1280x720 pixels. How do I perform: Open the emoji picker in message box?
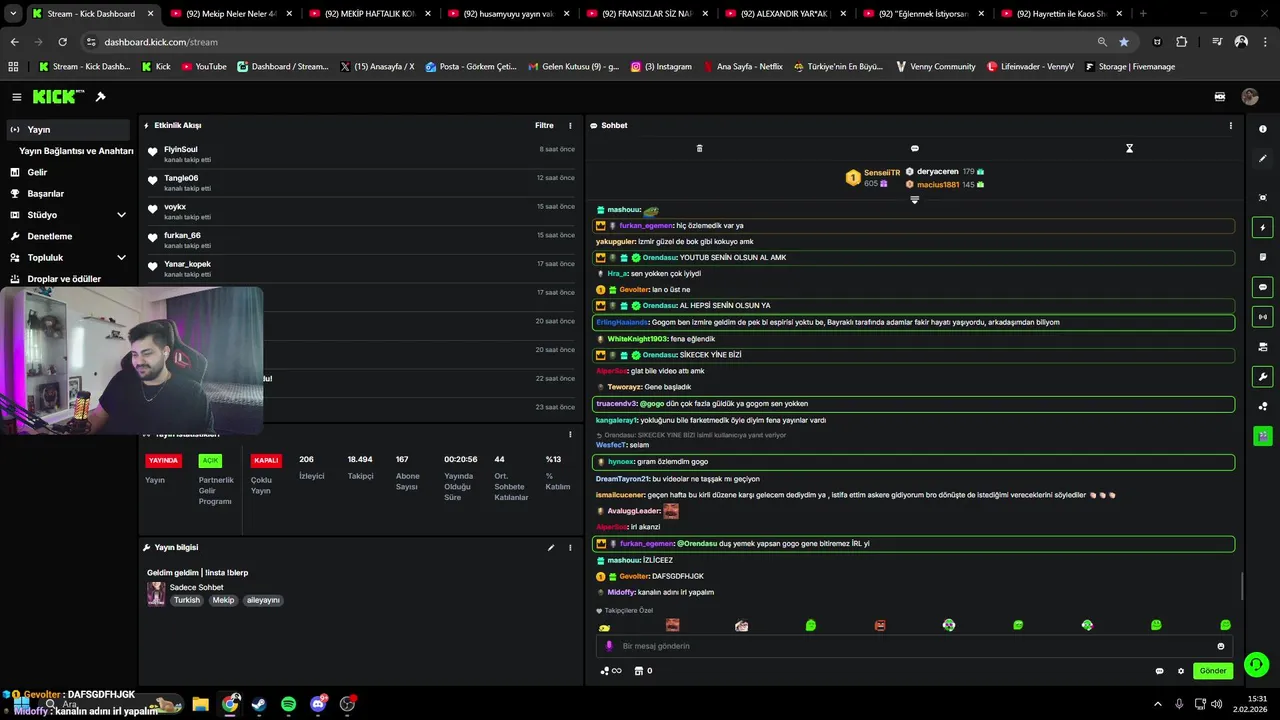(x=1221, y=646)
